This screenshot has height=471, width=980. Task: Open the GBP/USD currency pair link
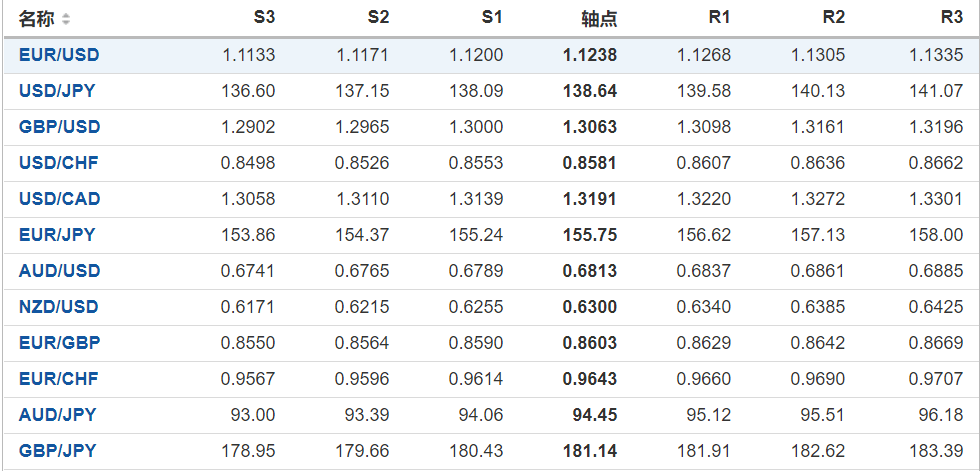coord(59,127)
